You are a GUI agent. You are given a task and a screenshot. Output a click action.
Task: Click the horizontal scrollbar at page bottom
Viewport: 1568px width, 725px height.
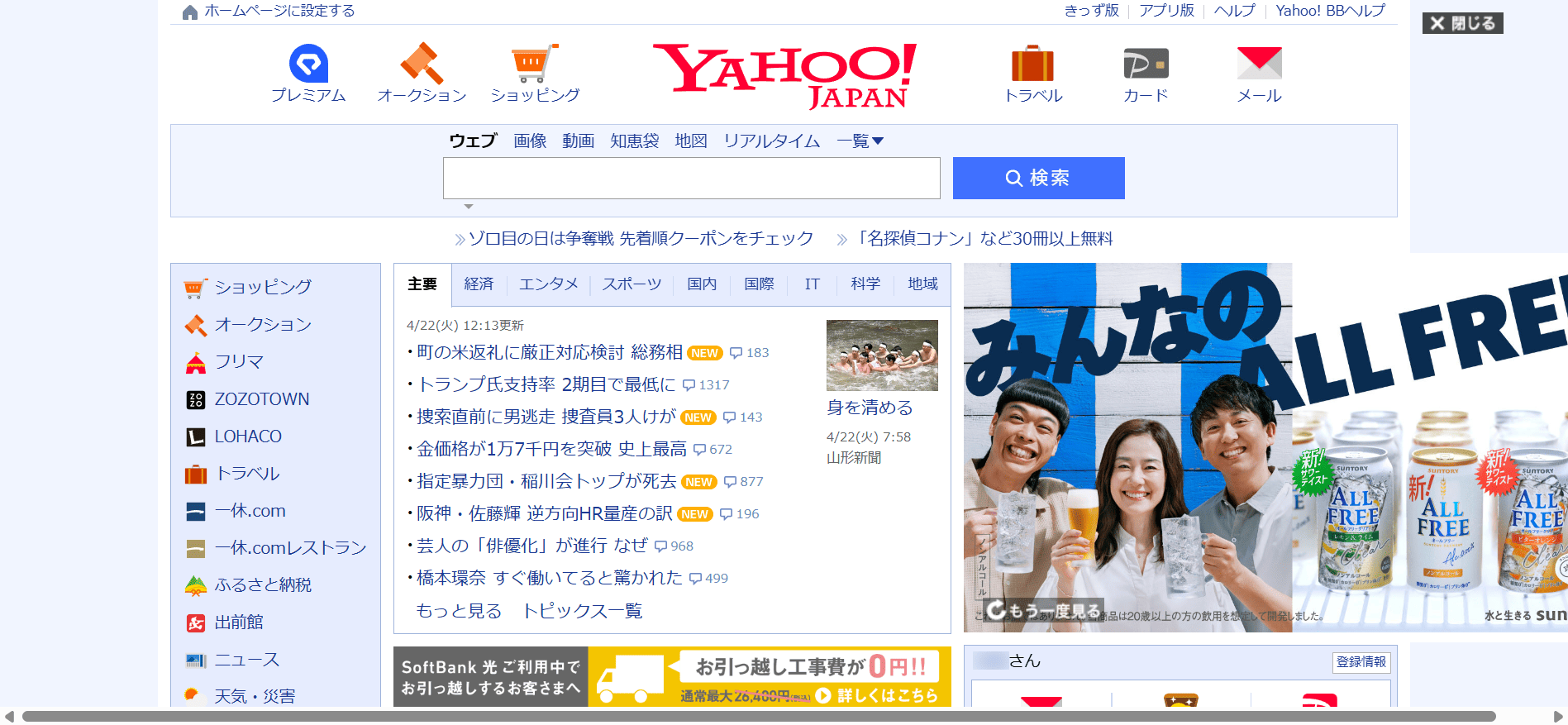click(759, 716)
